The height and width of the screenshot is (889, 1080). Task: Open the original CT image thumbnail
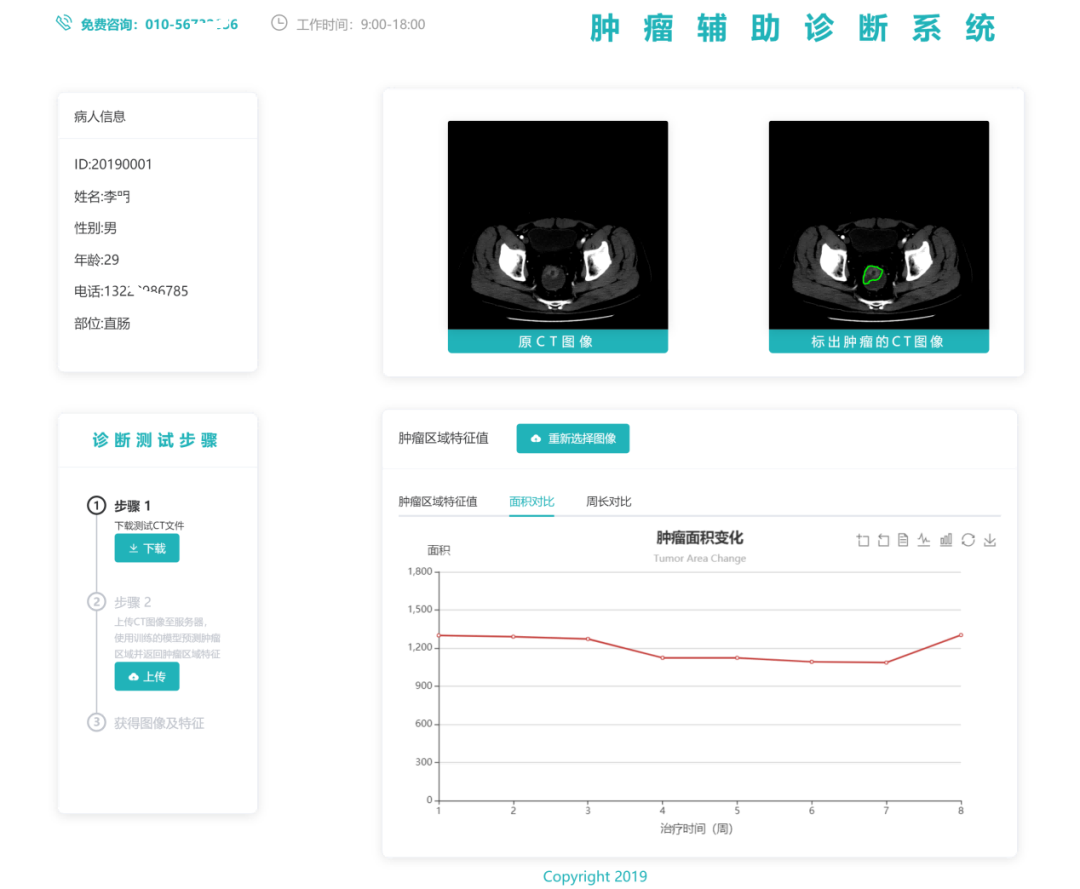coord(557,225)
